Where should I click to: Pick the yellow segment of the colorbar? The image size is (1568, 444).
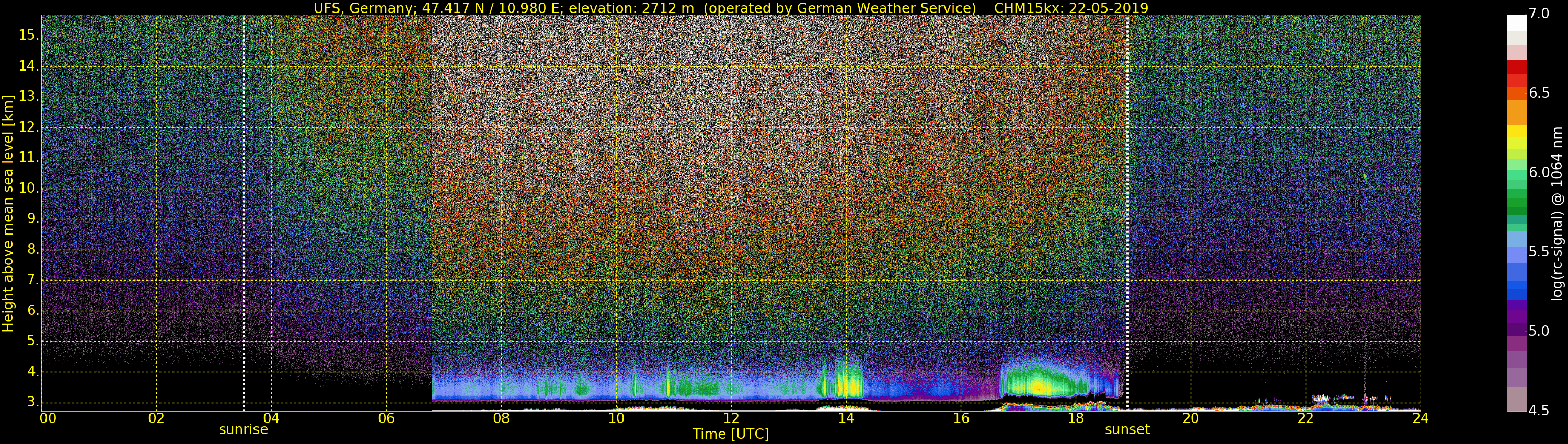click(x=1516, y=132)
